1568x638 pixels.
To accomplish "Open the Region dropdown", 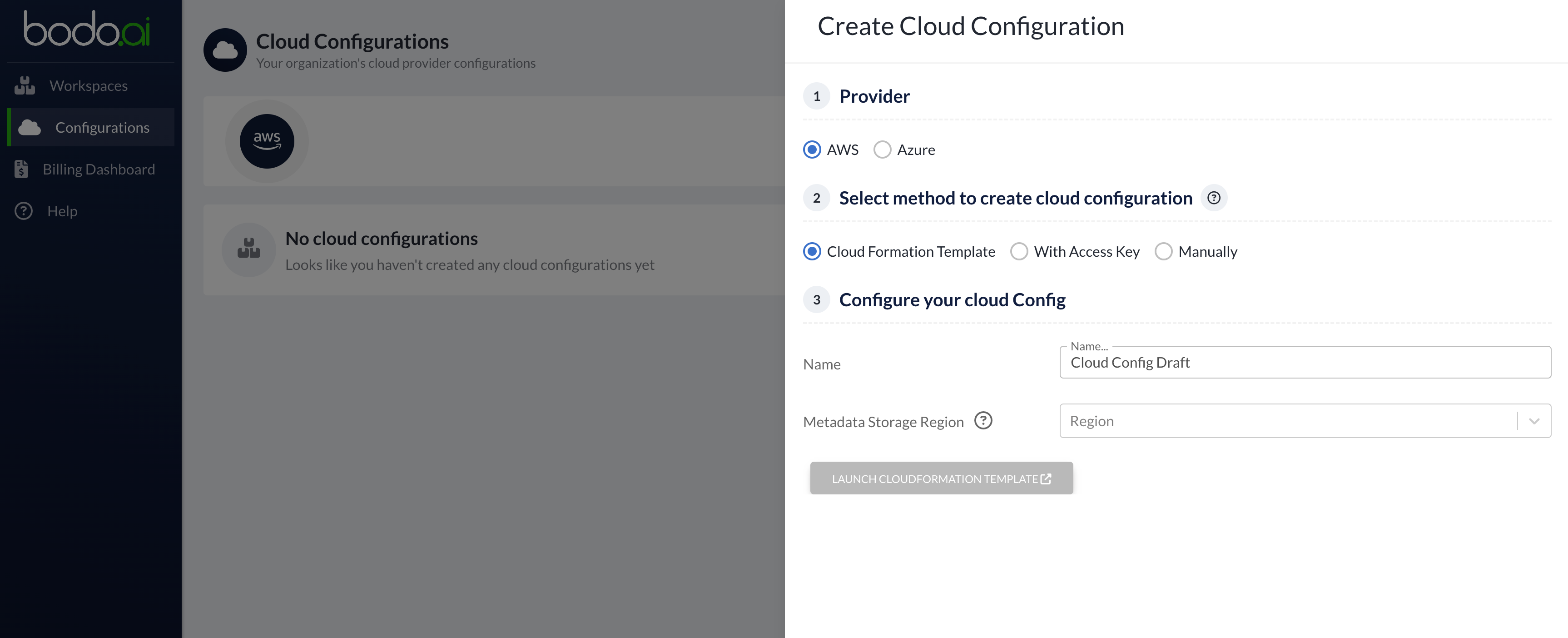I will (1305, 421).
